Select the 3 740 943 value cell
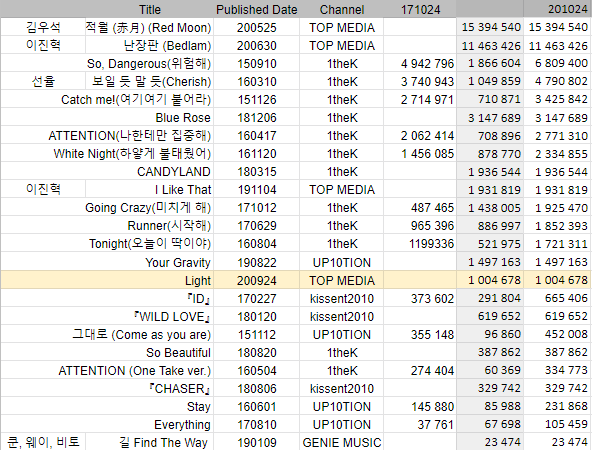The width and height of the screenshot is (592, 450). 420,81
